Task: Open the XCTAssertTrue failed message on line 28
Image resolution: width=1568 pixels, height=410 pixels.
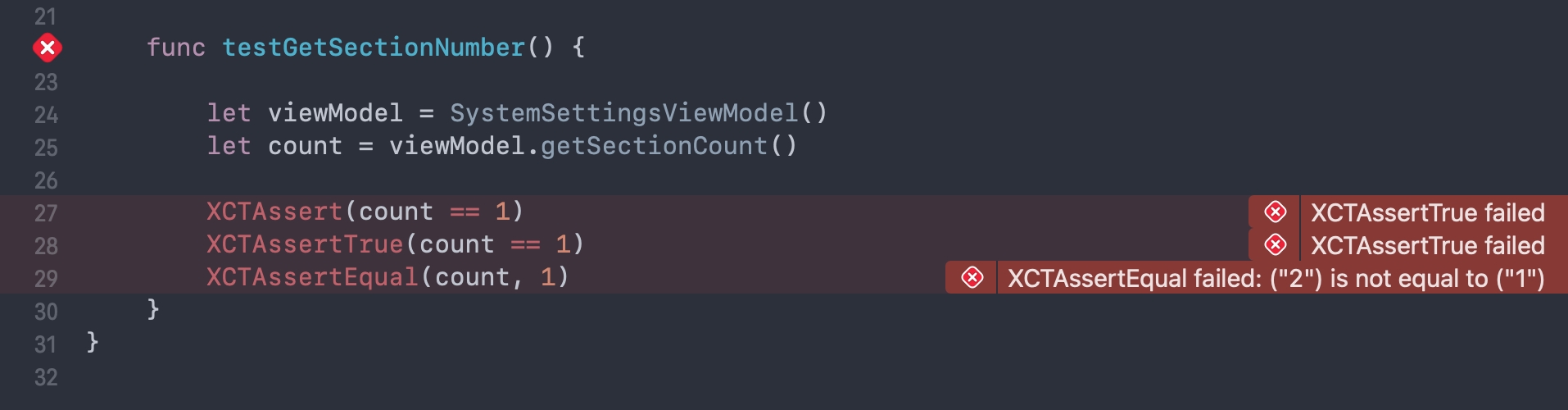Action: tap(1427, 246)
